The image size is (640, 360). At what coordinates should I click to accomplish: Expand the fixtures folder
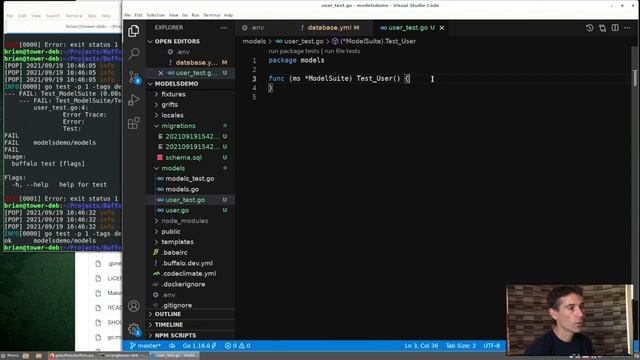pos(173,94)
